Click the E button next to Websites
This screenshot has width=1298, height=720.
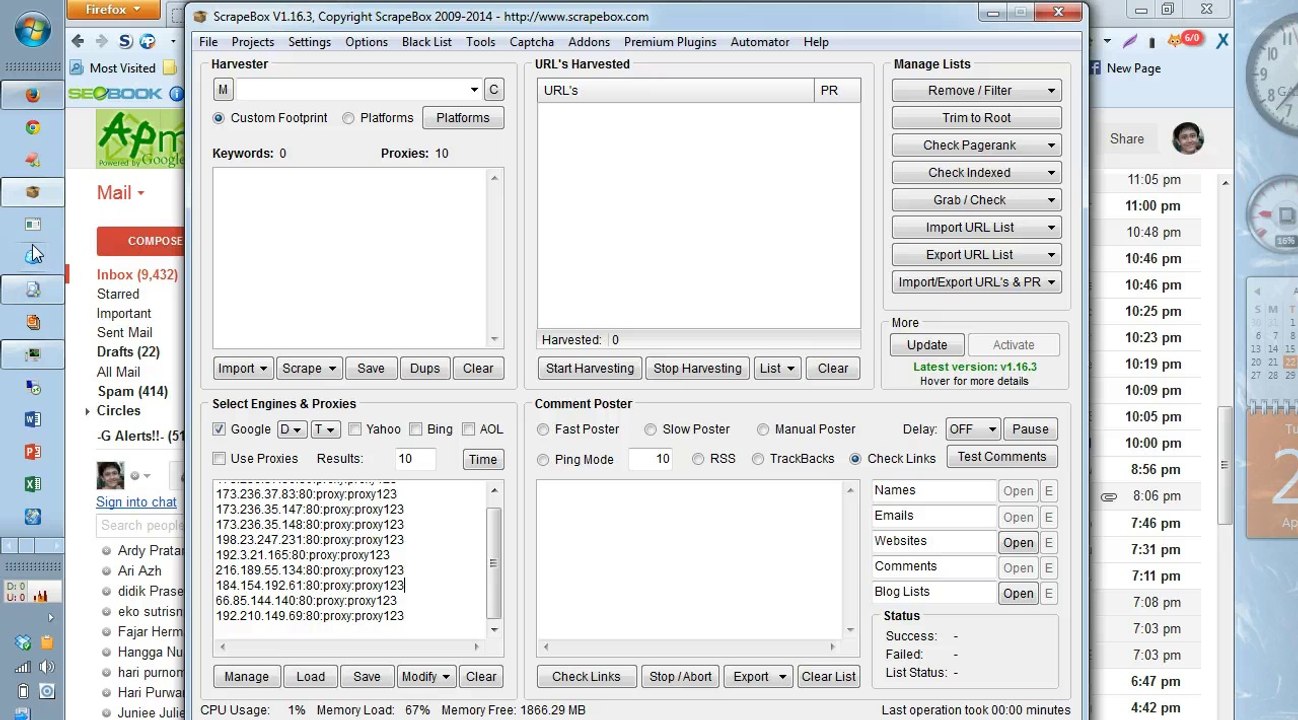(x=1048, y=542)
